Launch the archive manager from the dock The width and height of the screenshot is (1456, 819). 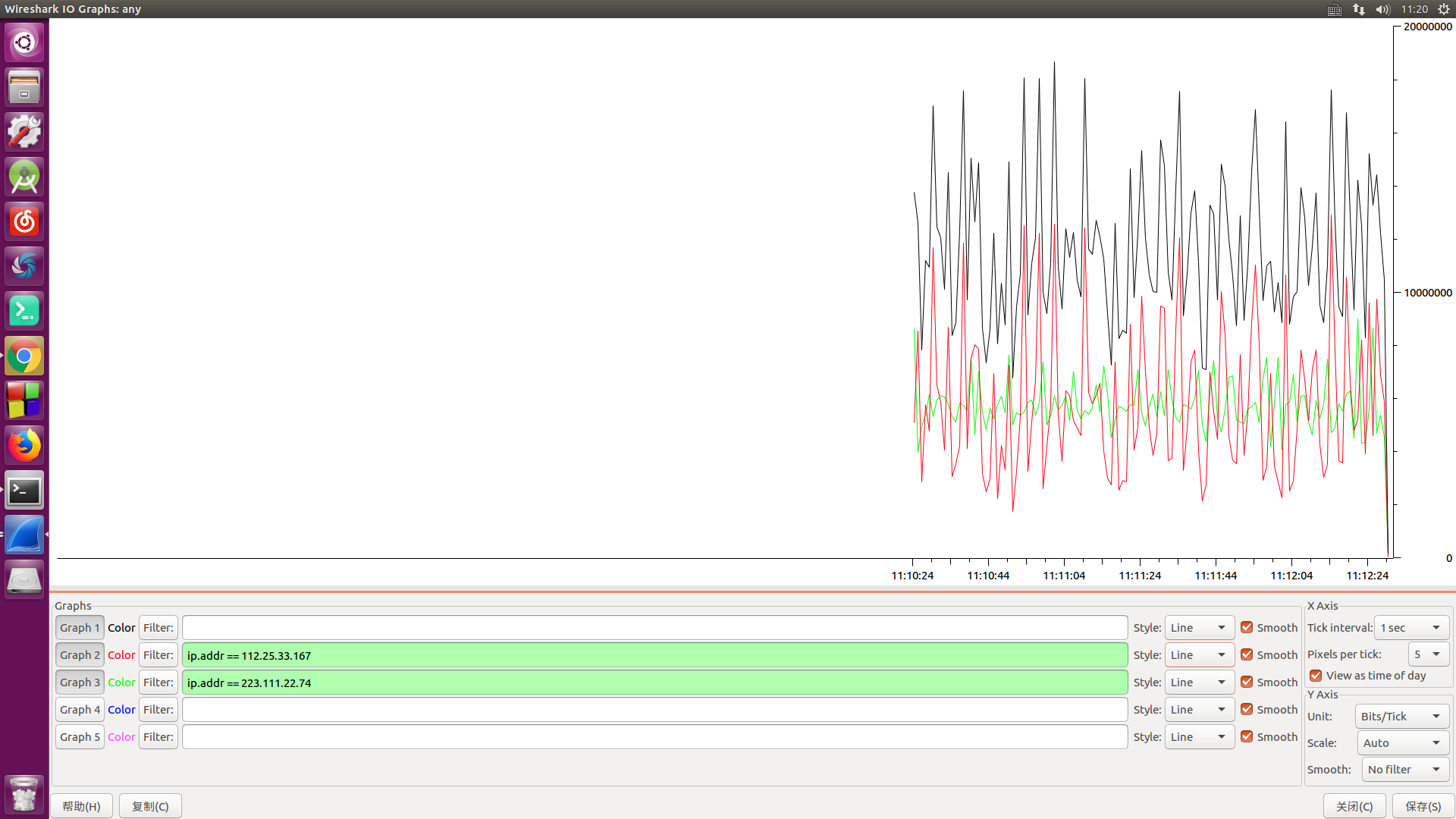coord(24,87)
